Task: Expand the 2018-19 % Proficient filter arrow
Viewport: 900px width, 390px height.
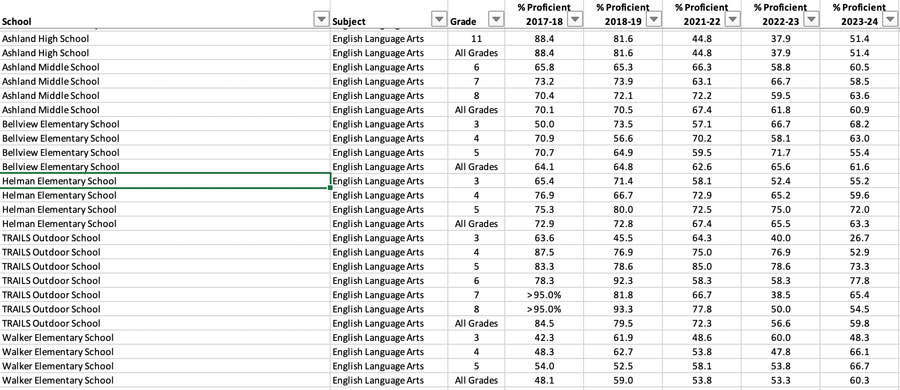Action: 654,20
